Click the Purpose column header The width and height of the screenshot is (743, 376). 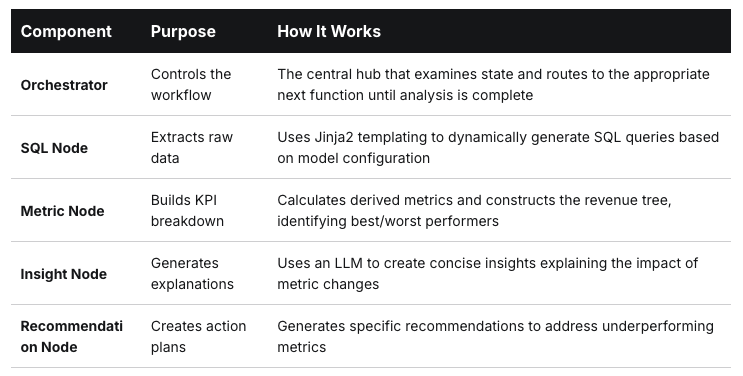183,31
